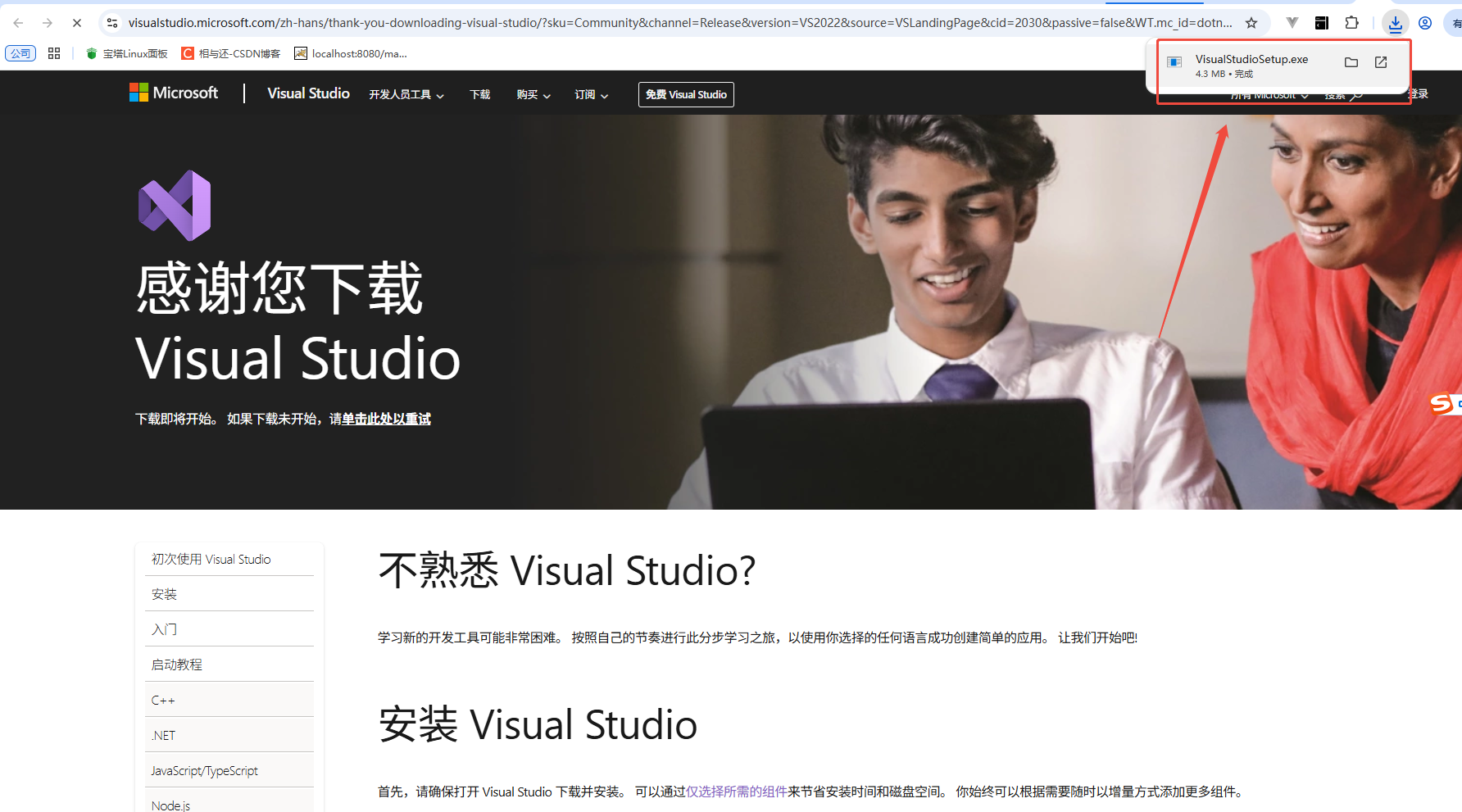Click the 感谢您下载 Visual Studio heading

click(298, 323)
